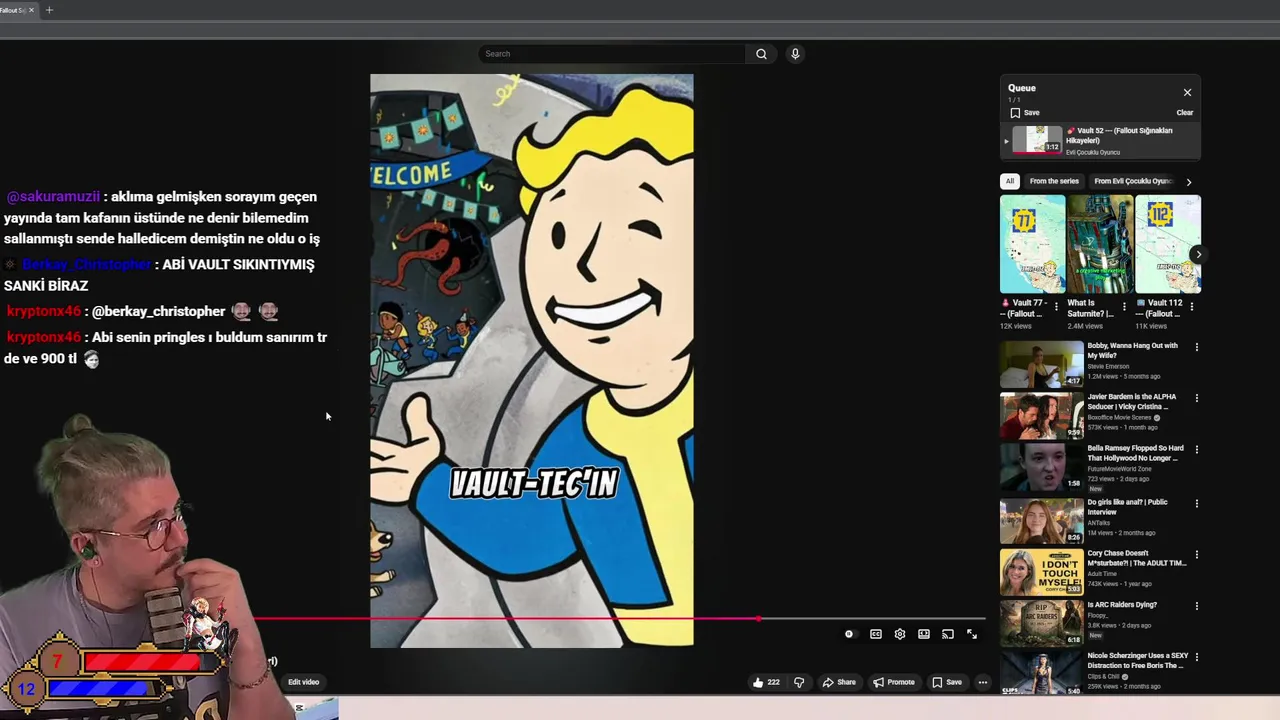Like the video (222 likes)

point(766,682)
